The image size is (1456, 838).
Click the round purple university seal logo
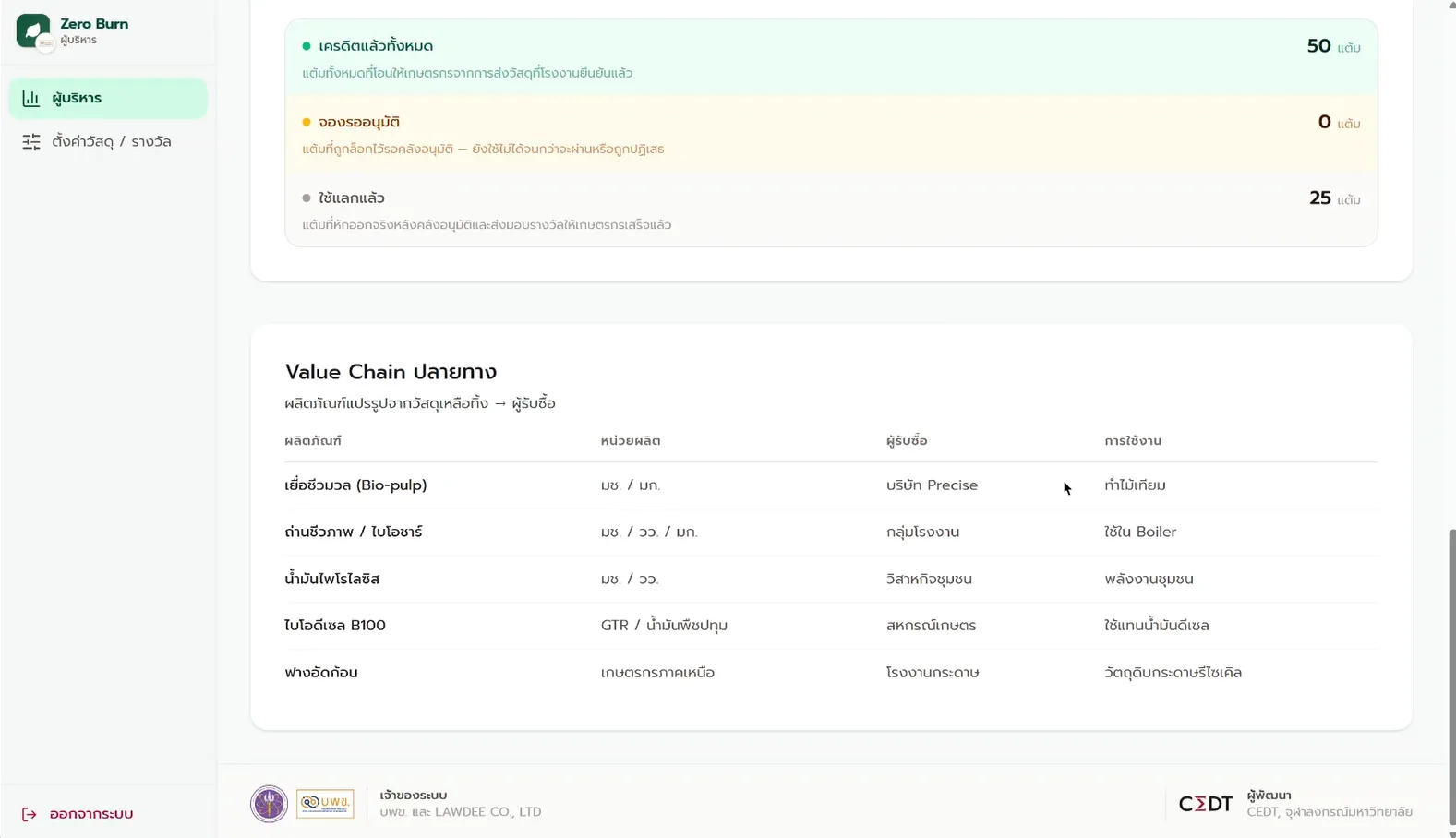point(269,804)
